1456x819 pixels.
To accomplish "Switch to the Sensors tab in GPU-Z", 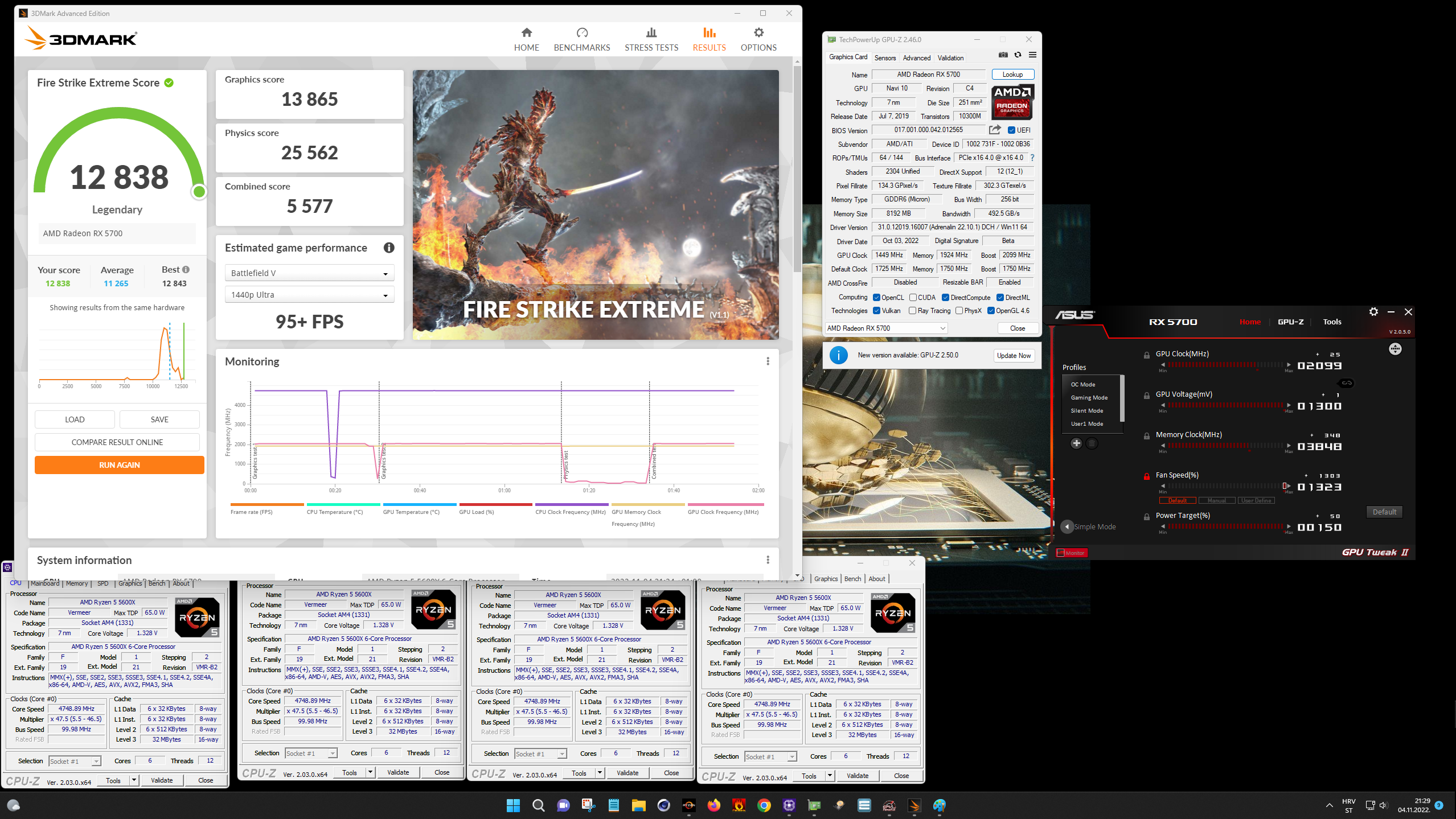I will click(885, 57).
